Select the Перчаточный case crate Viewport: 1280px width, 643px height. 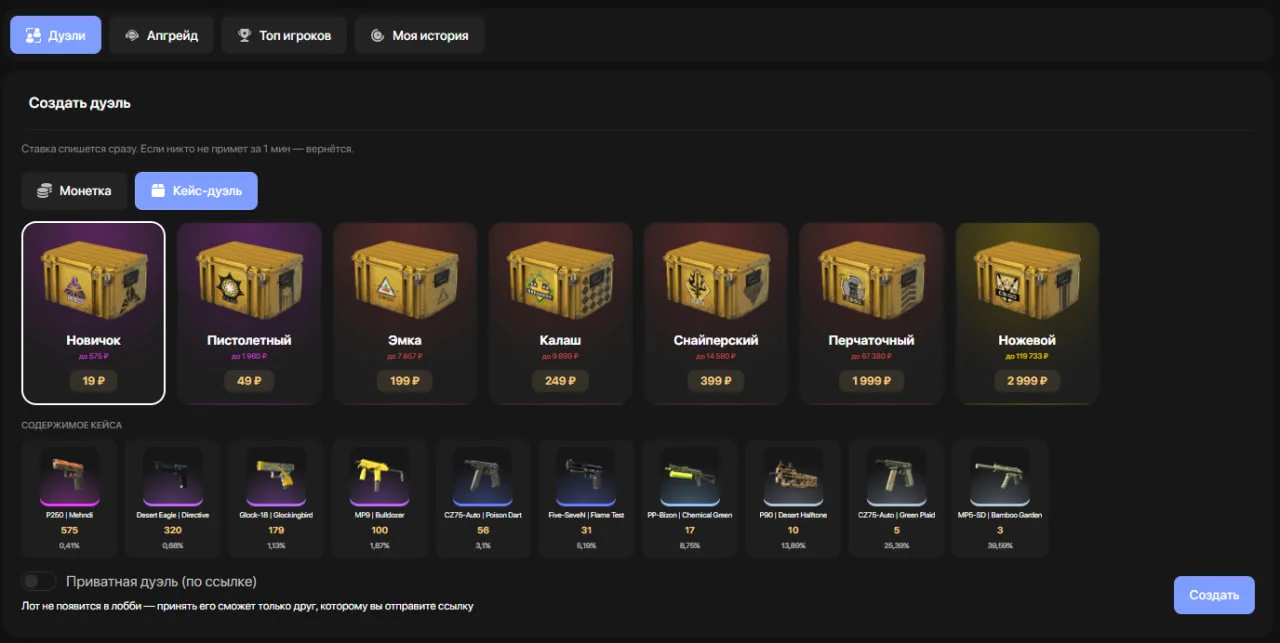pyautogui.click(x=872, y=313)
